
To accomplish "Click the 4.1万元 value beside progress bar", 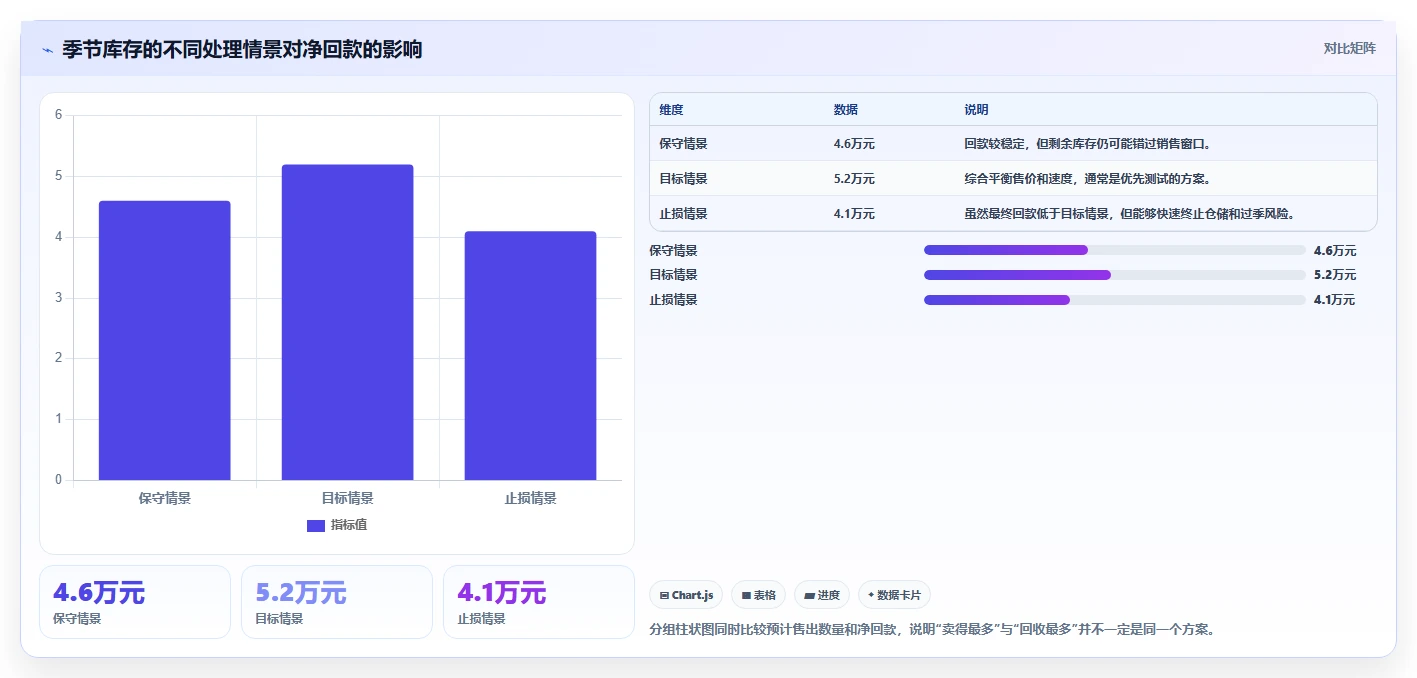I will coord(1335,300).
